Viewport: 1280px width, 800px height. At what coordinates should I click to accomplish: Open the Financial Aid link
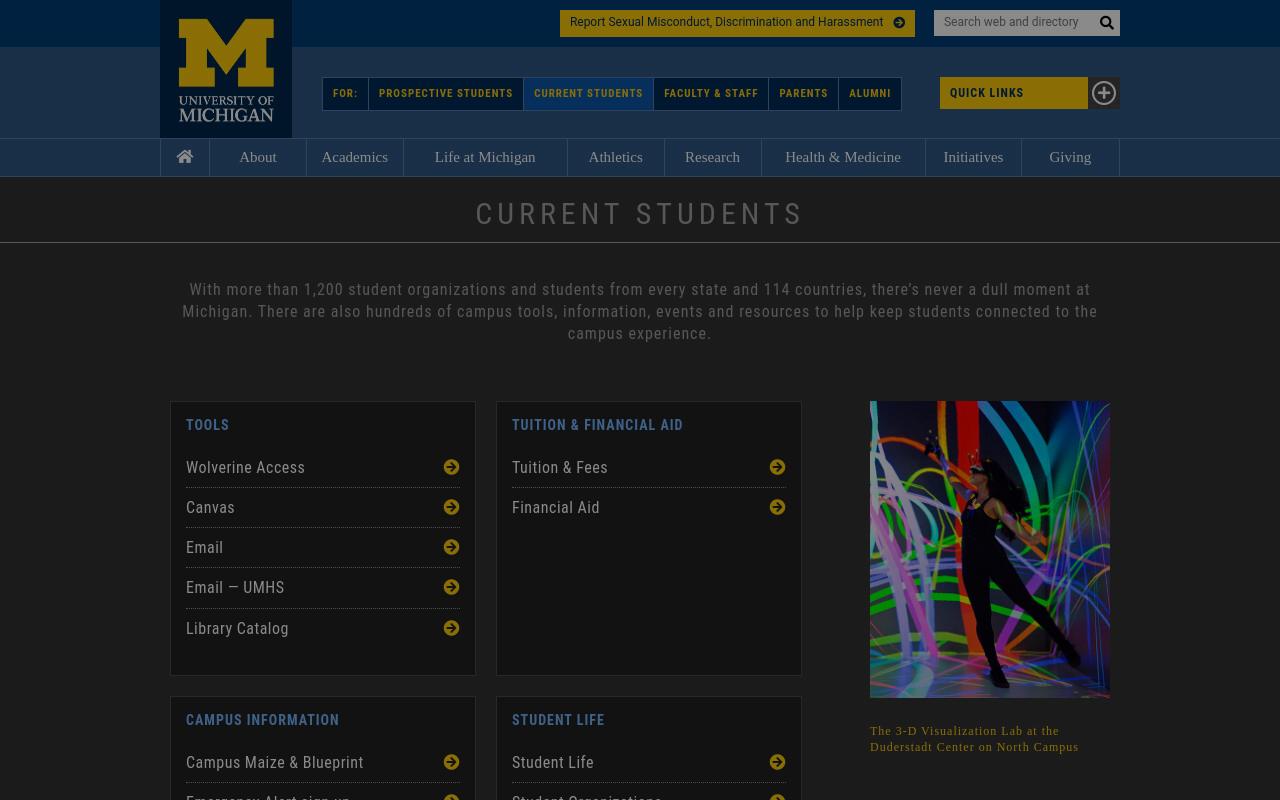[x=649, y=507]
